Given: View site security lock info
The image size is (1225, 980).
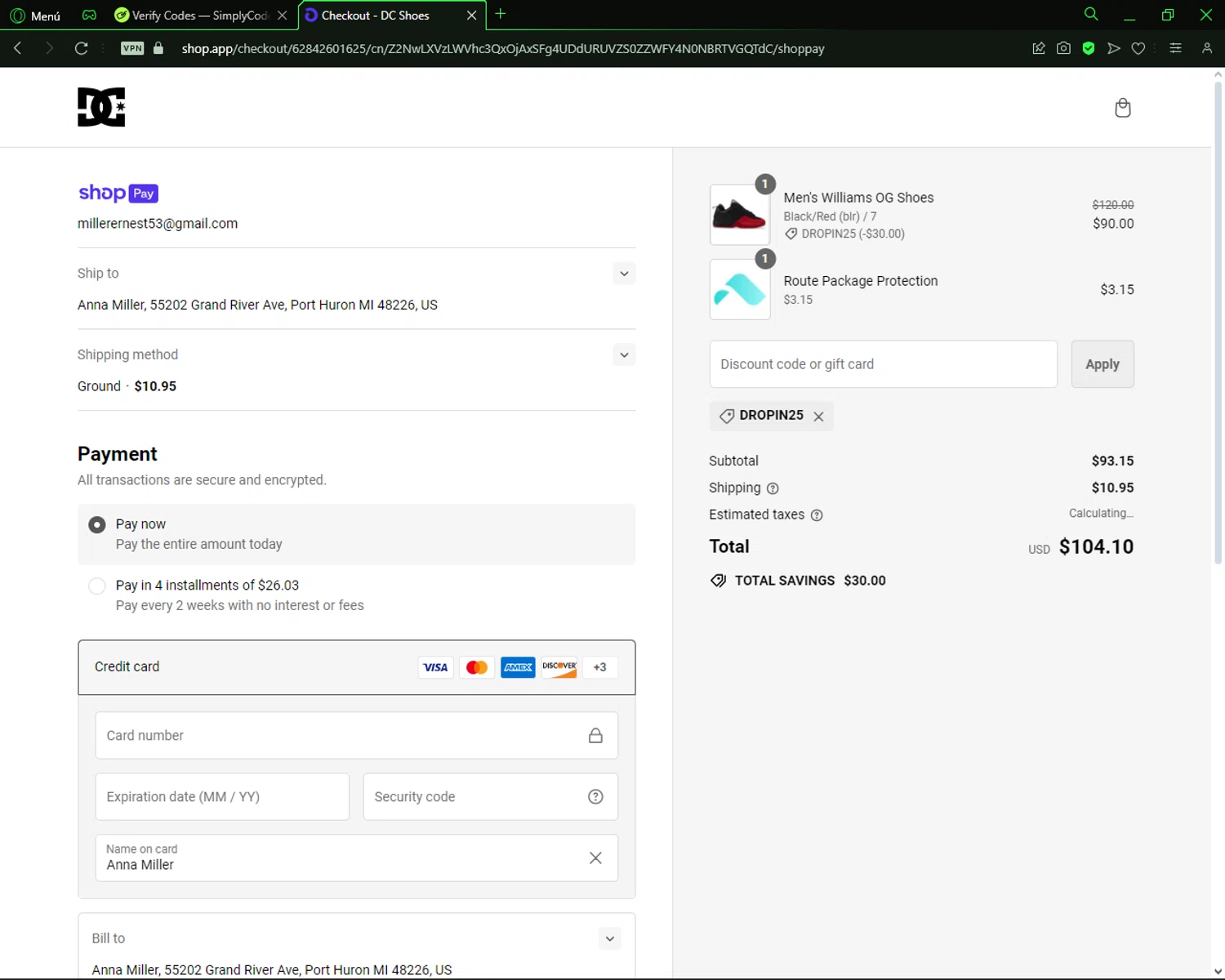Looking at the screenshot, I should pos(158,48).
